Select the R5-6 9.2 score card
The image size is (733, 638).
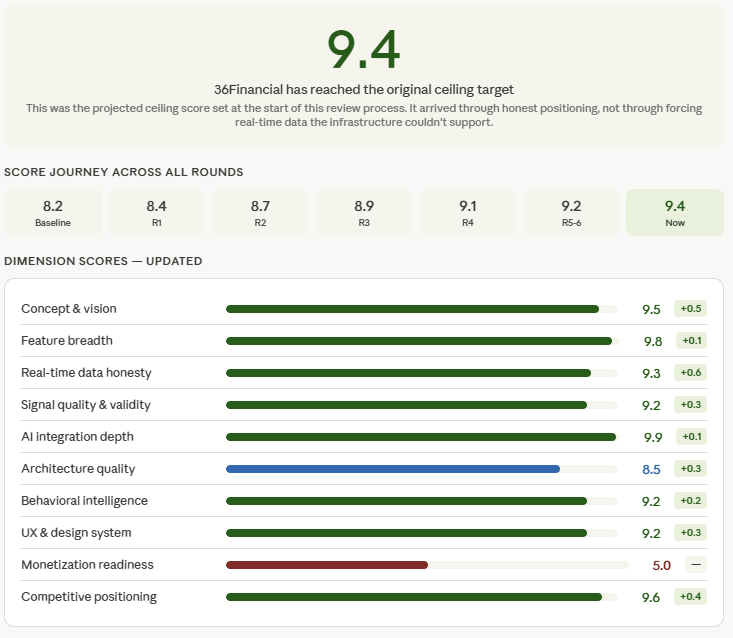click(571, 212)
